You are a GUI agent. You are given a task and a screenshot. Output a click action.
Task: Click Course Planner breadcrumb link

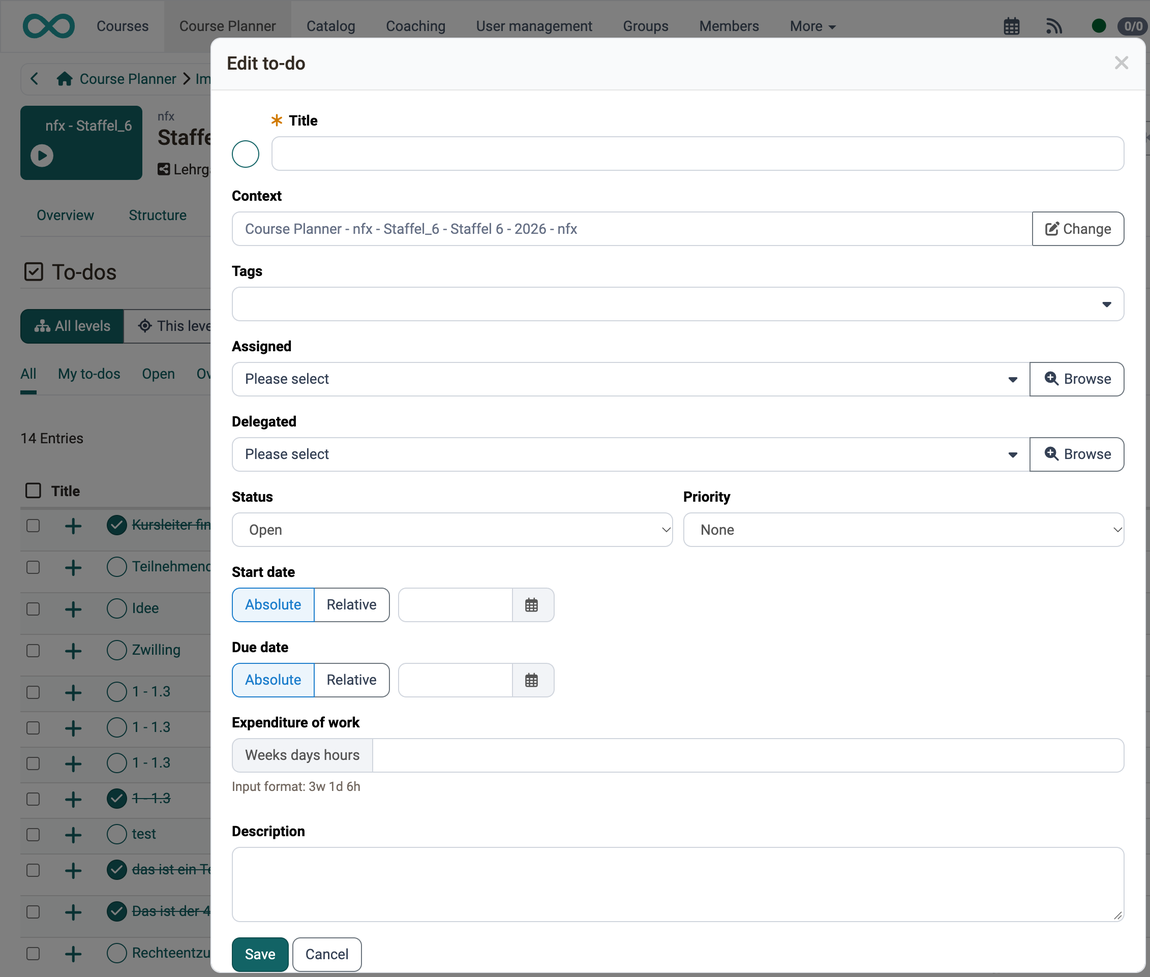click(x=128, y=78)
